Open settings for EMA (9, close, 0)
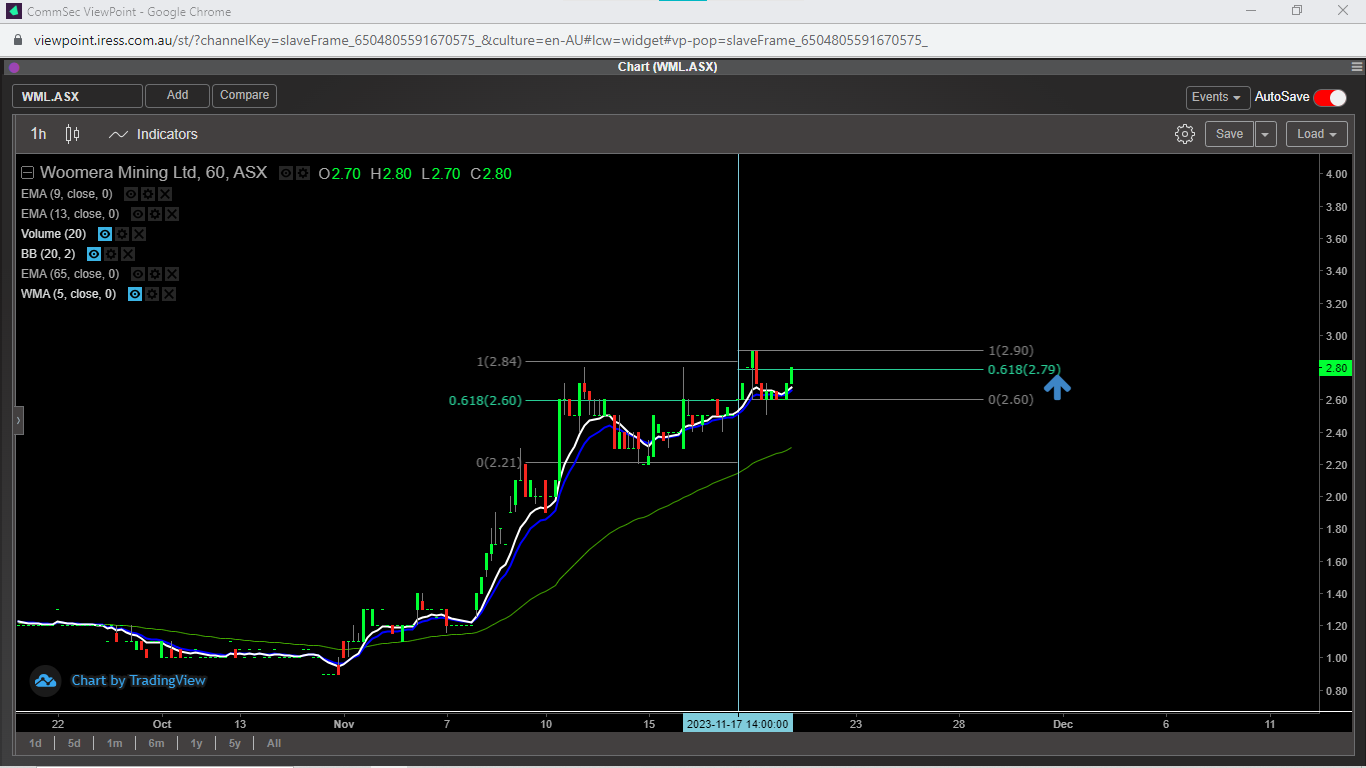Image resolution: width=1366 pixels, height=768 pixels. (x=148, y=194)
